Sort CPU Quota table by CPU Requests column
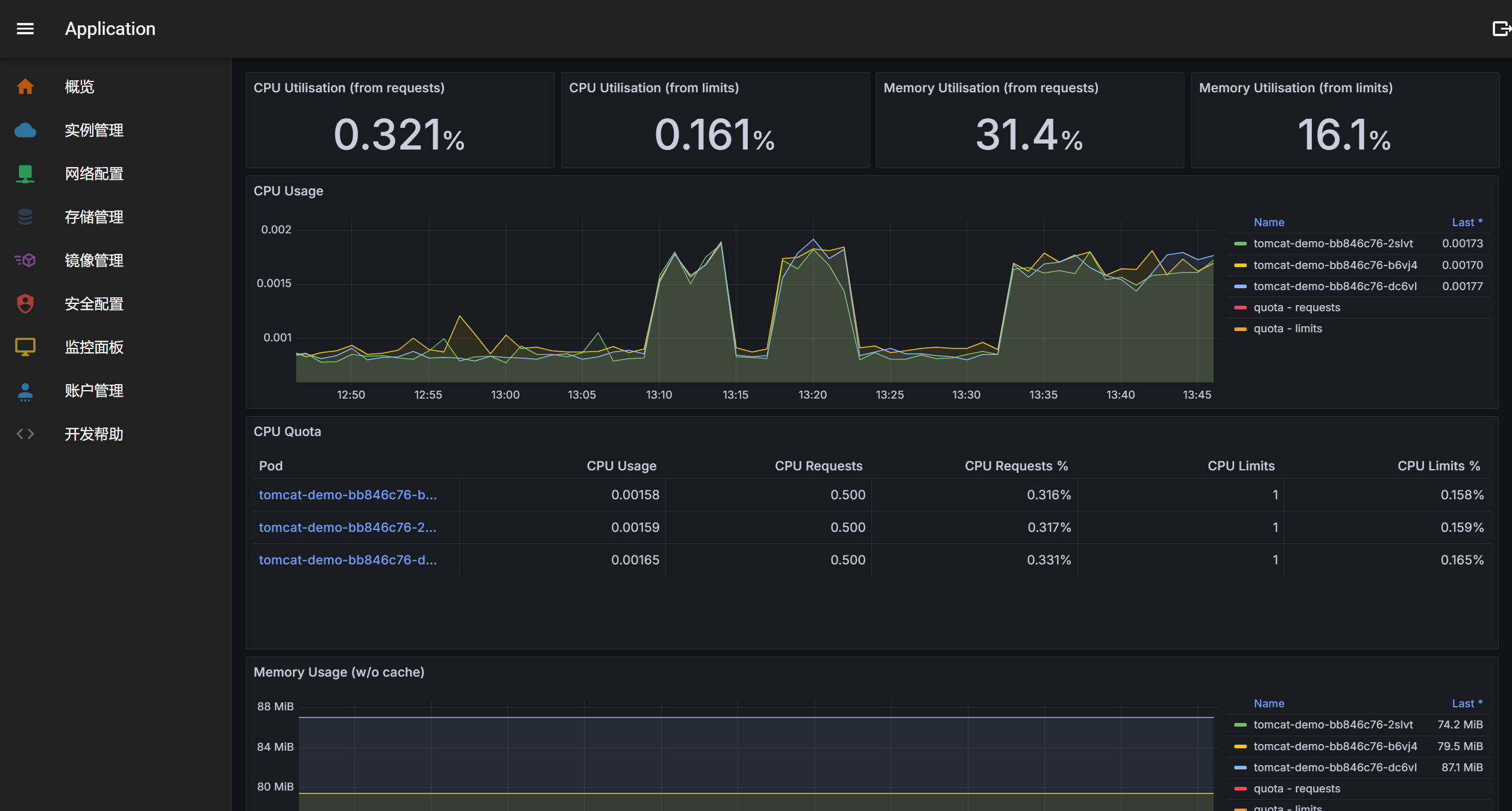The image size is (1512, 811). 818,466
